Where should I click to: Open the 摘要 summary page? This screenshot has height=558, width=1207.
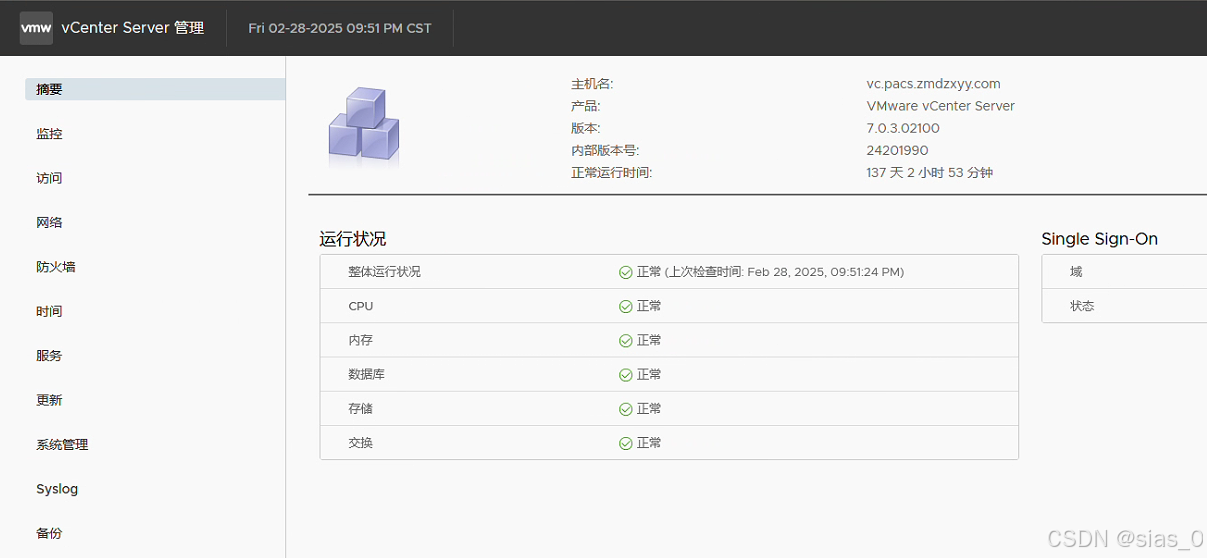pos(155,89)
